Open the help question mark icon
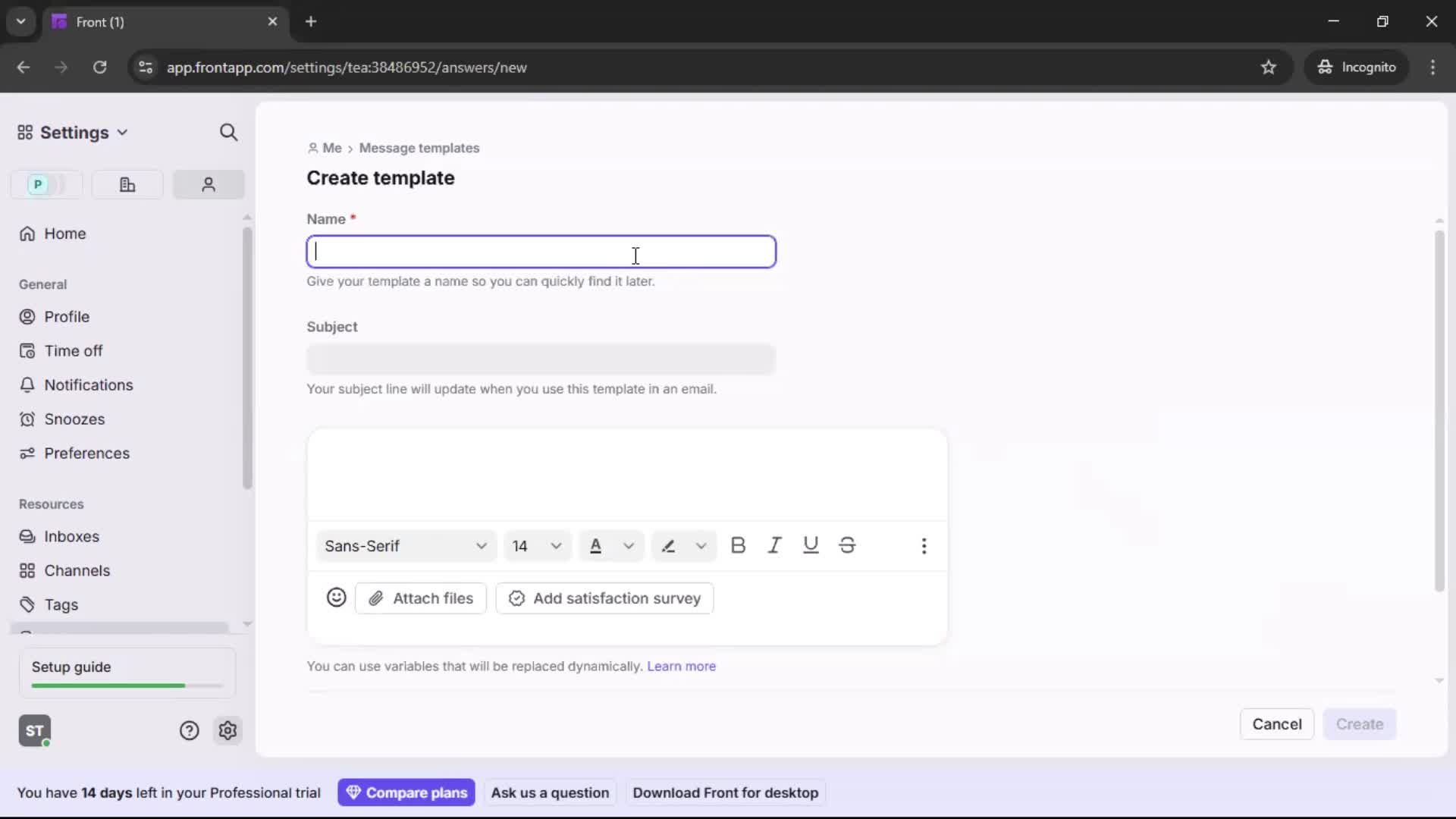The image size is (1456, 819). (x=188, y=730)
